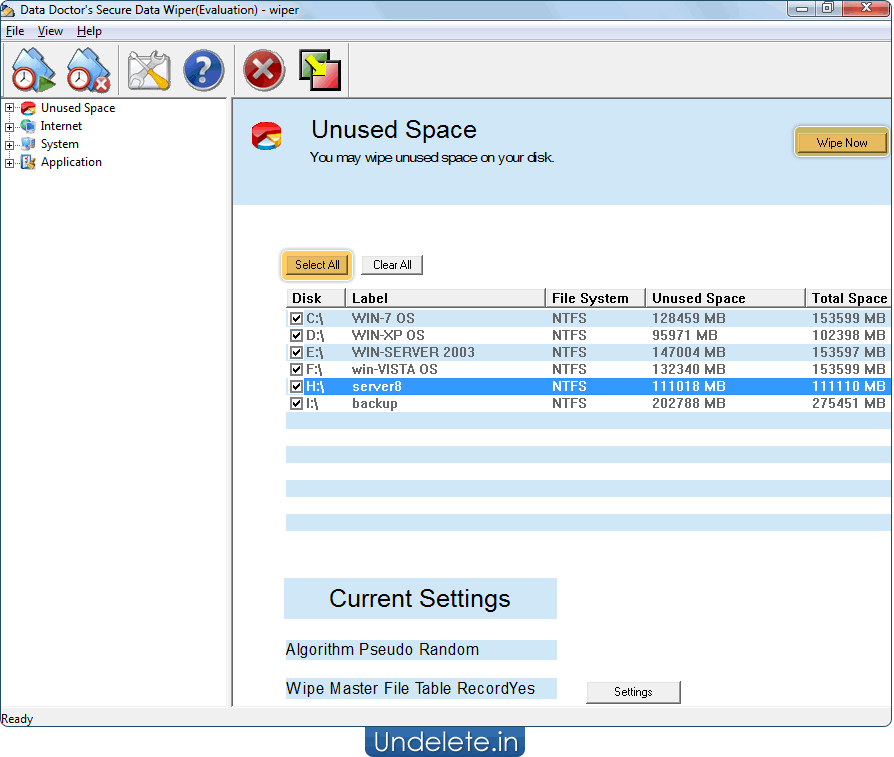The width and height of the screenshot is (894, 757).
Task: Click the Unused Space header disk icon
Action: pos(266,136)
